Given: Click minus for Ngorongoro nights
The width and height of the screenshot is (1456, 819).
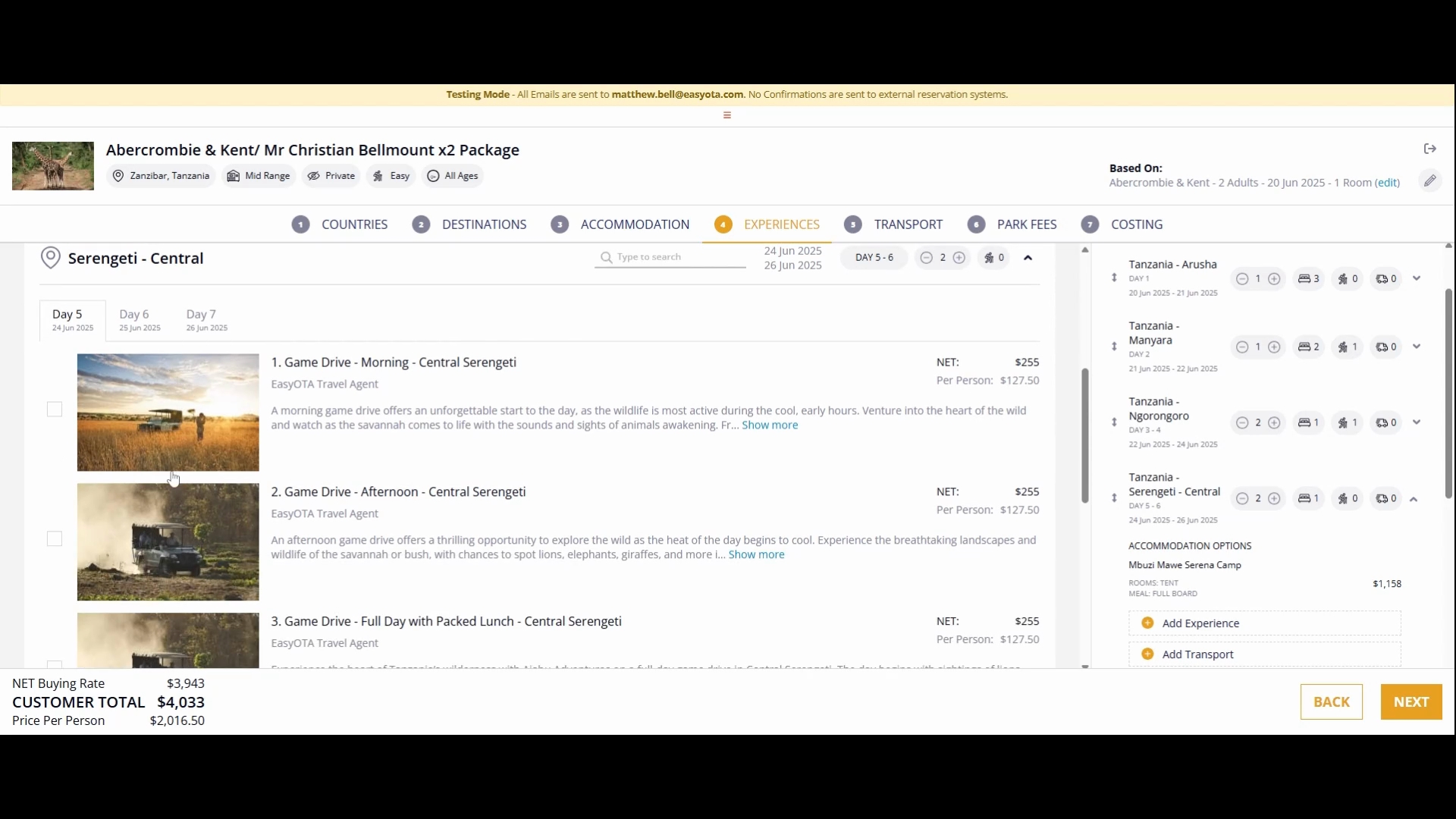Looking at the screenshot, I should [1242, 422].
